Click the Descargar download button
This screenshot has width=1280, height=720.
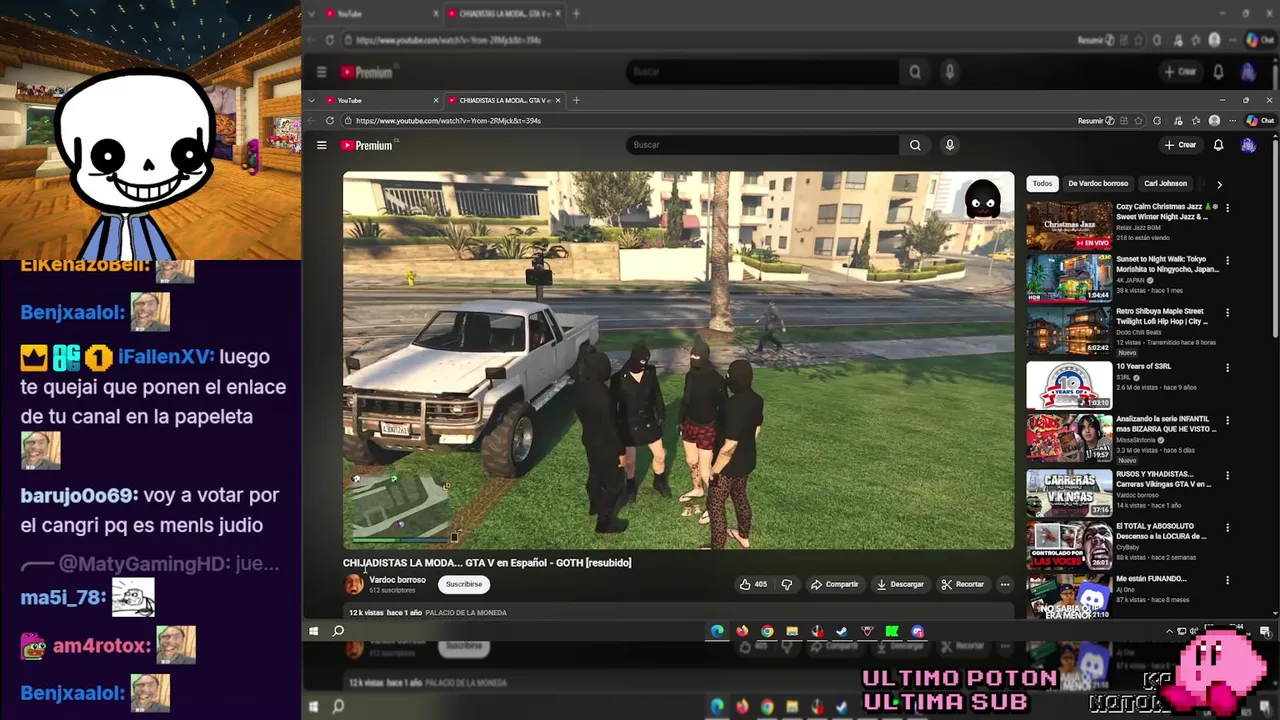900,584
